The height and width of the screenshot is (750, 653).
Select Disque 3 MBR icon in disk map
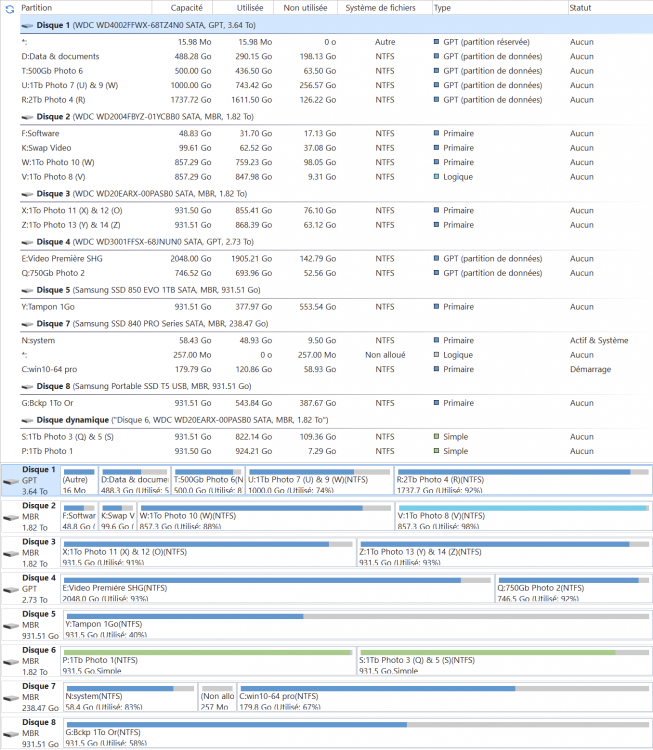click(11, 553)
